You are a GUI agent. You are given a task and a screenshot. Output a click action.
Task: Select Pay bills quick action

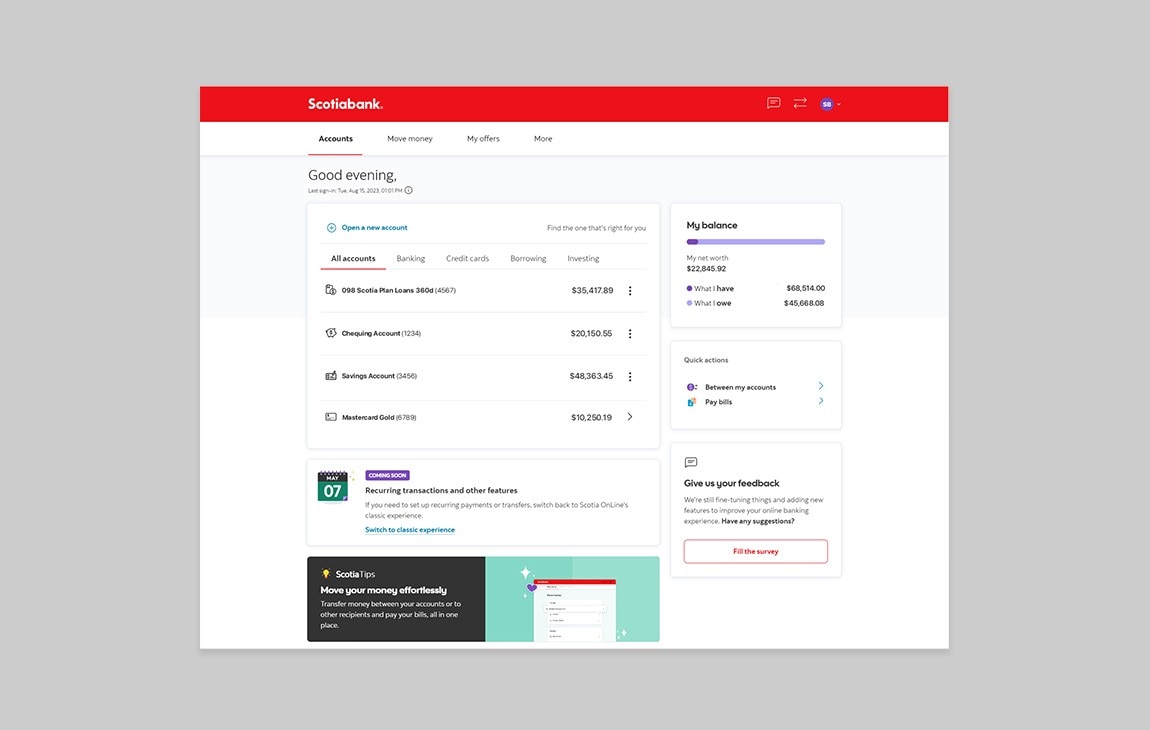718,402
